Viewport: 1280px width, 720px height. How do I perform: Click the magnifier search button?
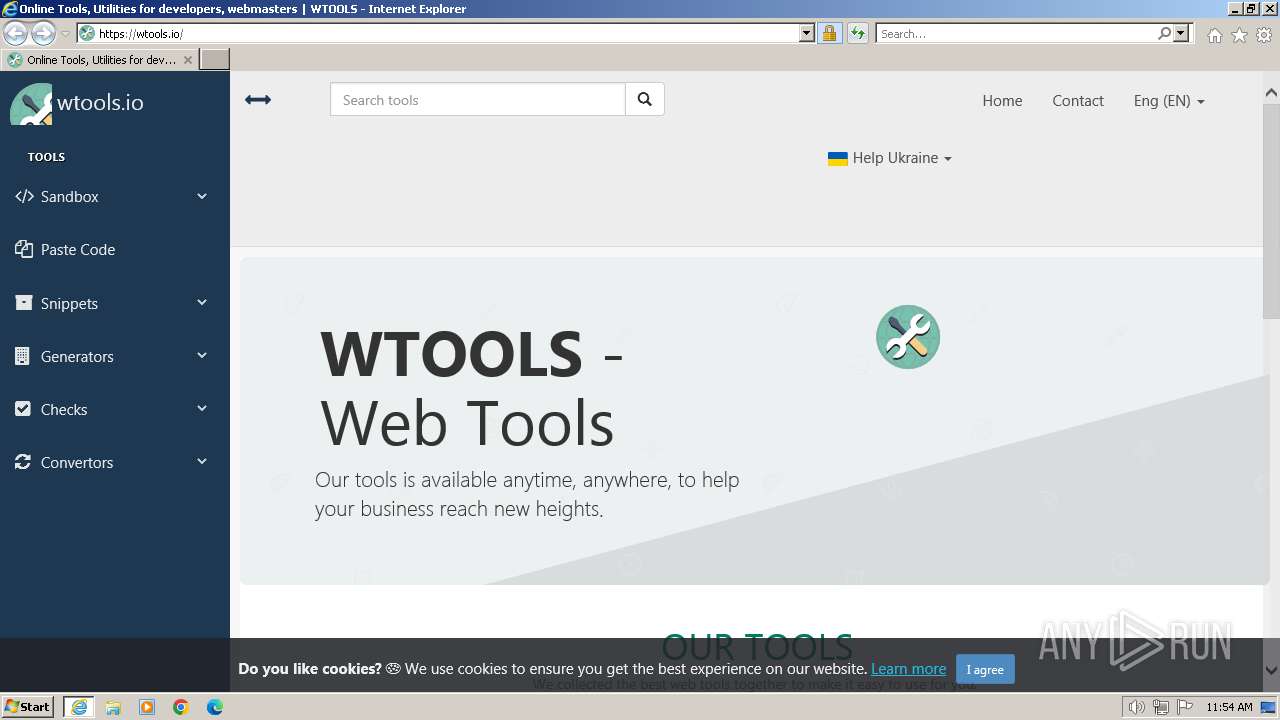click(x=645, y=99)
